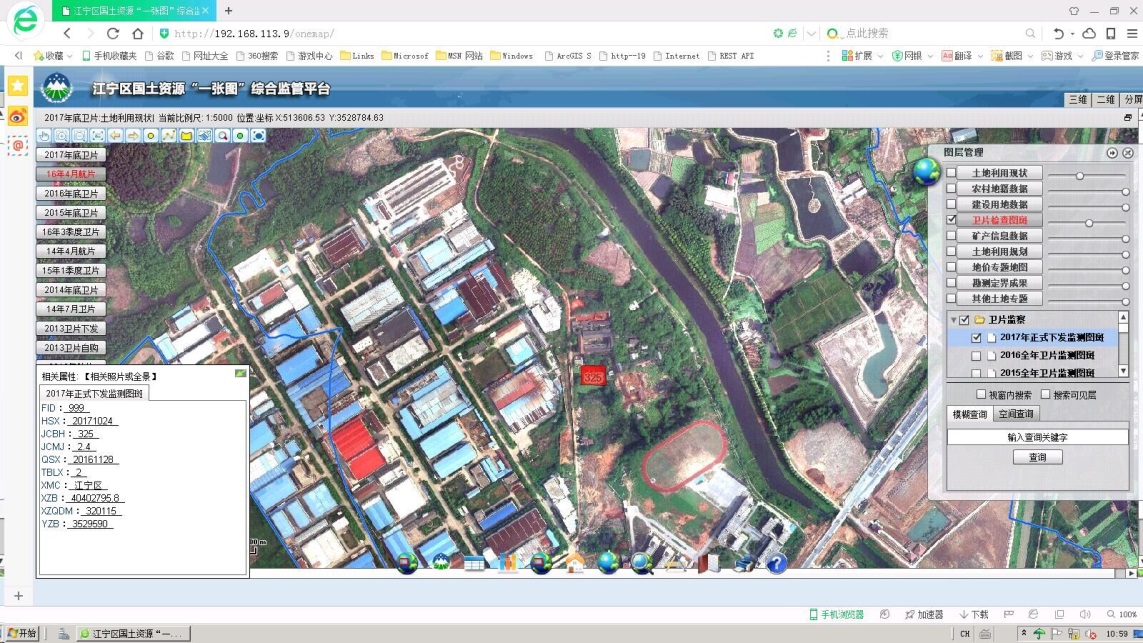This screenshot has width=1143, height=643.
Task: Click the printer icon in bottom dock
Action: (x=744, y=564)
